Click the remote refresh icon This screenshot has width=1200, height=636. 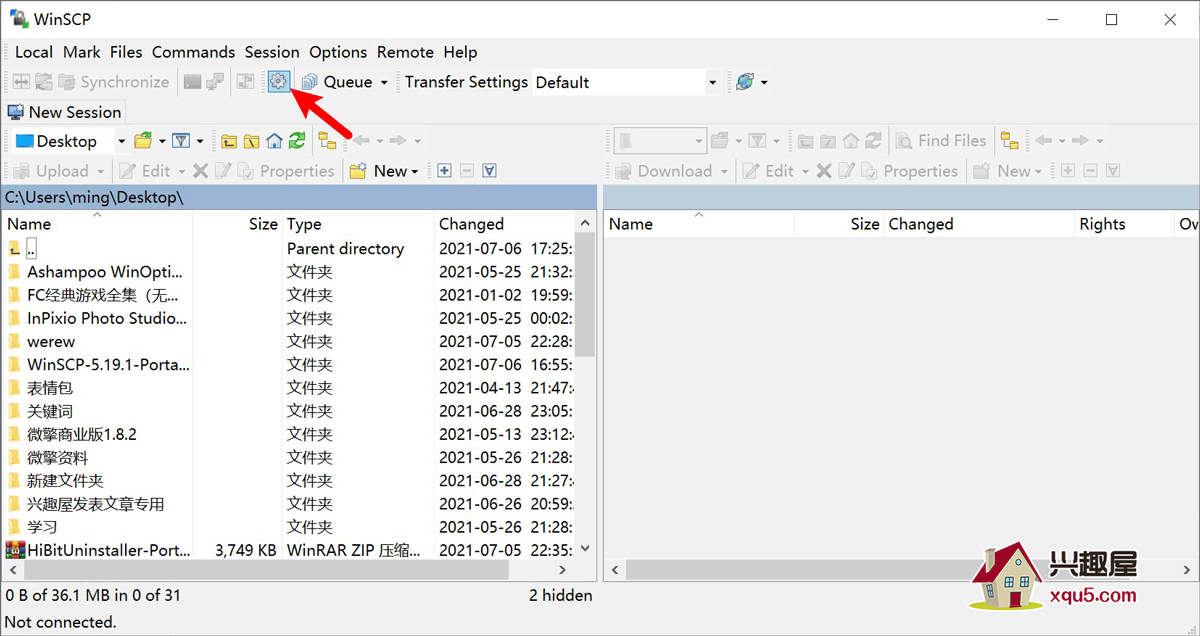874,141
